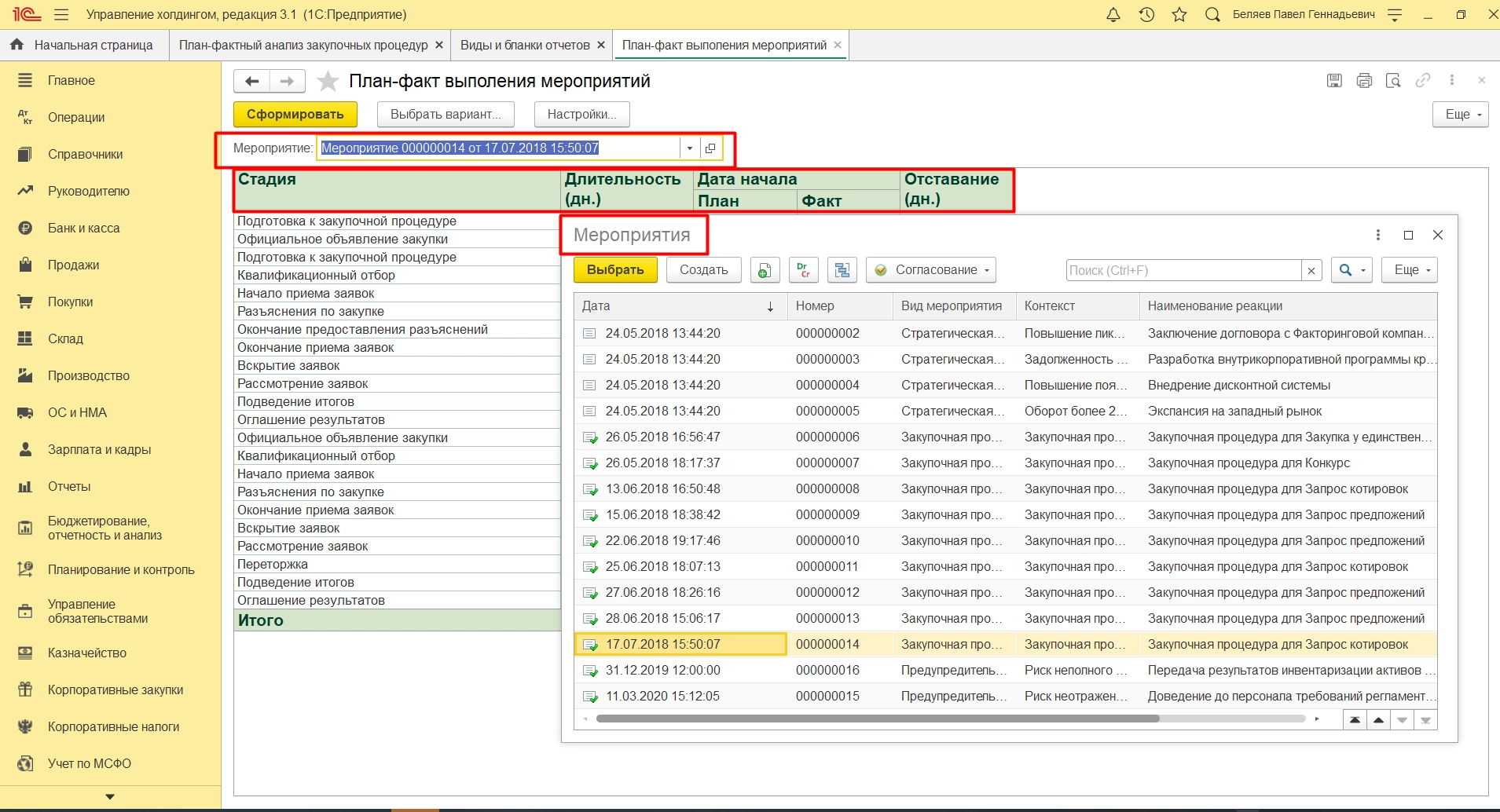The image size is (1500, 812).
Task: Switch to Виды и бланки отчетов tab
Action: click(524, 46)
